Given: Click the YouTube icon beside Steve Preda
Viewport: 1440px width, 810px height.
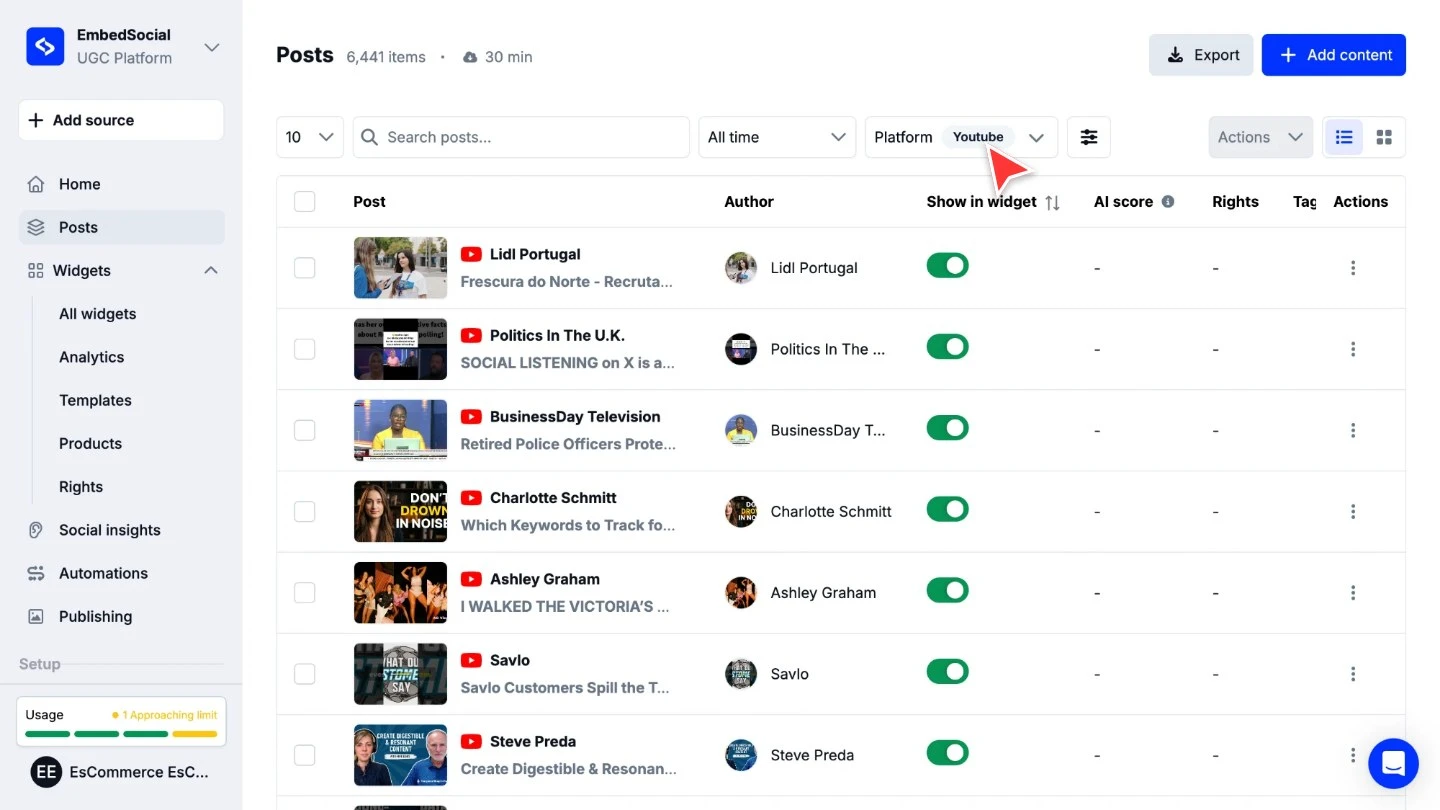Looking at the screenshot, I should tap(471, 742).
